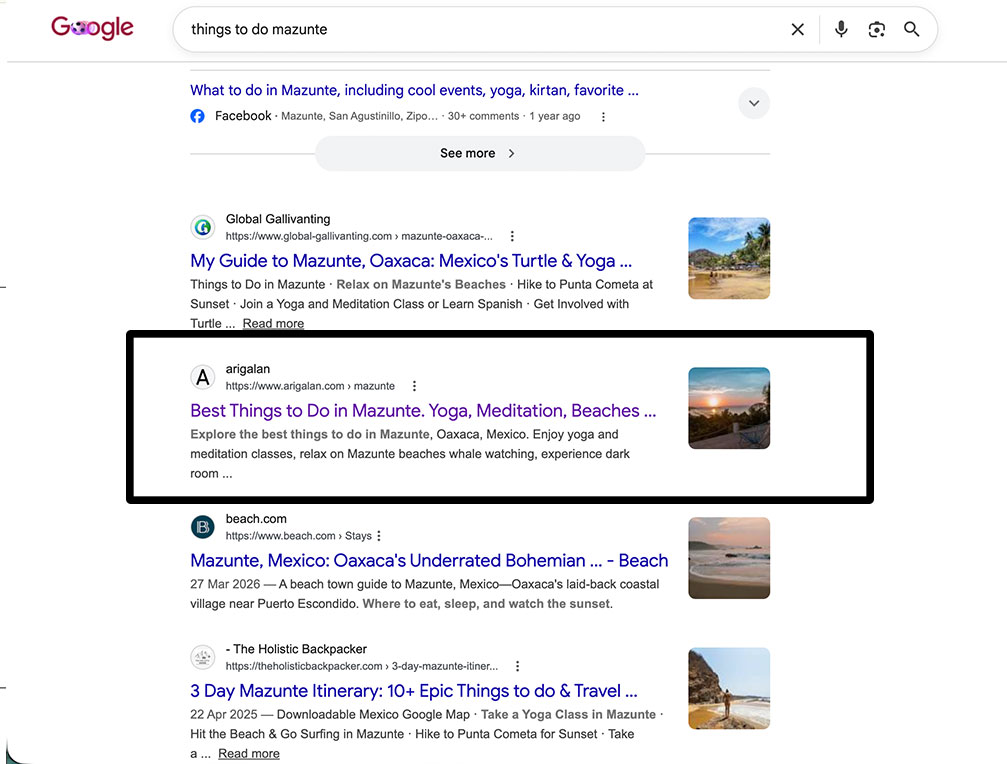1007x764 pixels.
Task: Click the Global Gallivanting site favicon
Action: click(202, 227)
